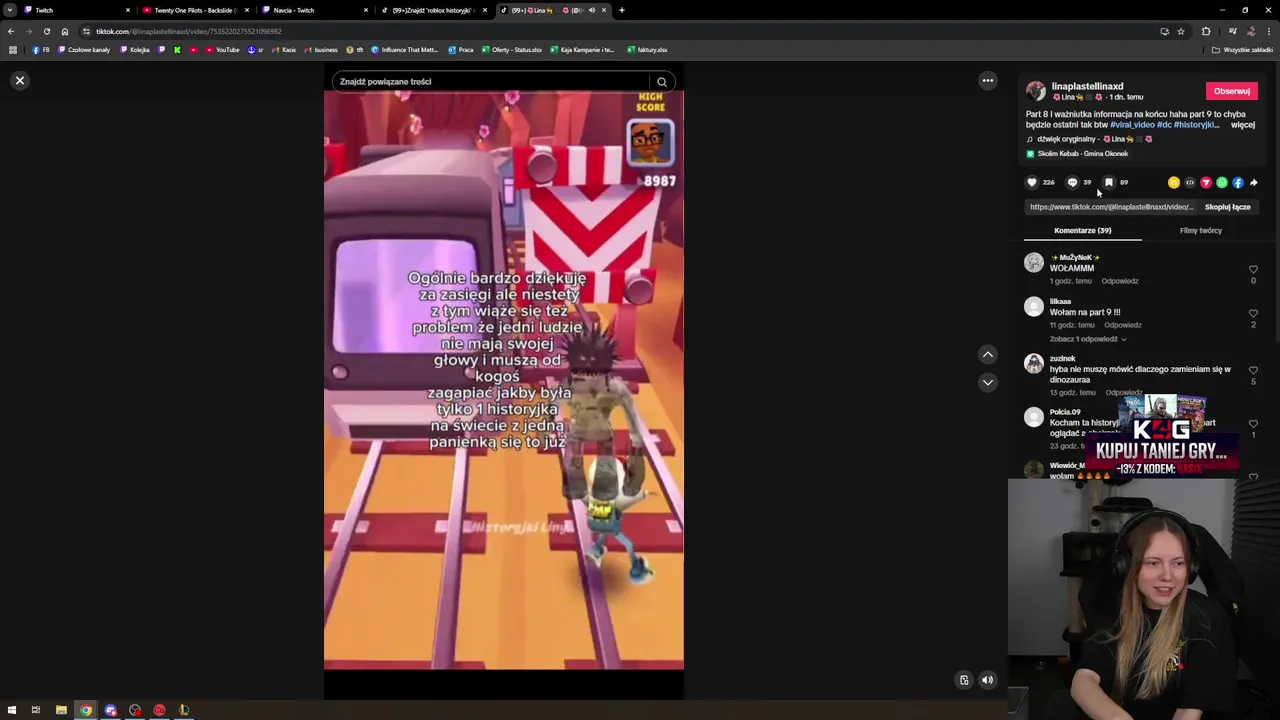Open the FB bookmark
1280x720 pixels.
[41, 50]
